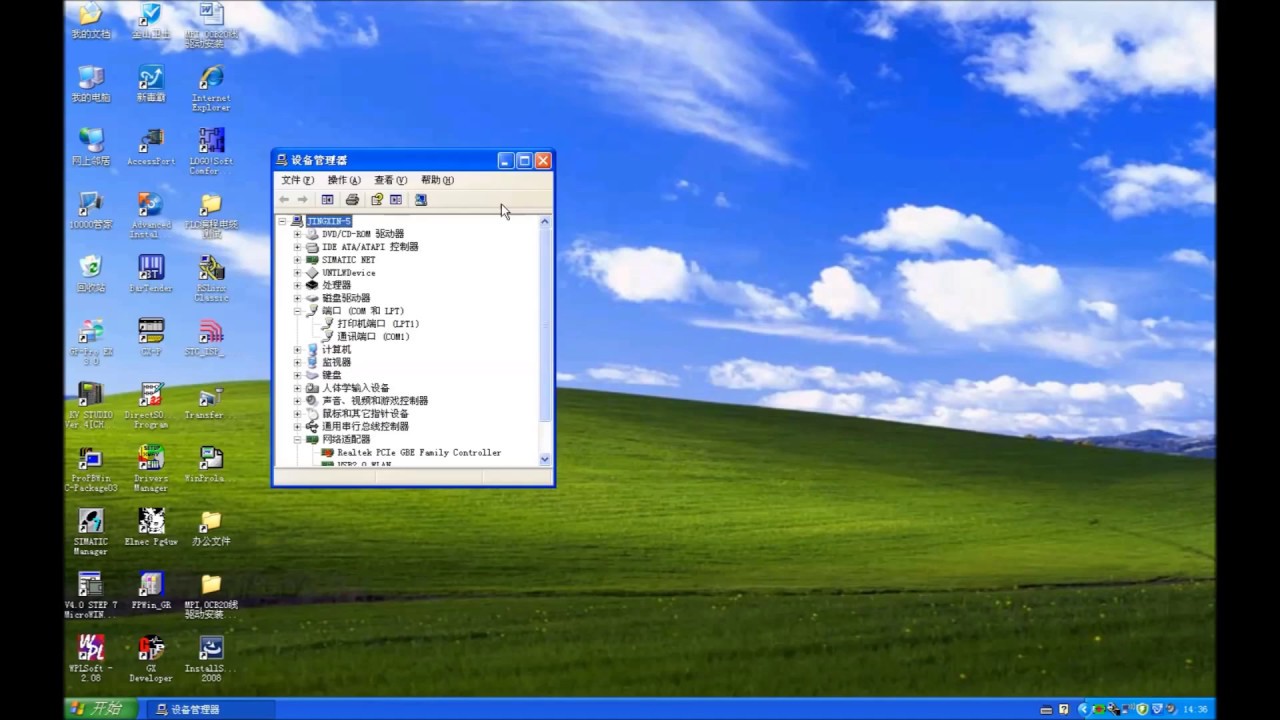This screenshot has width=1280, height=720.
Task: Select the Advanced Install desktop icon
Action: click(x=151, y=214)
